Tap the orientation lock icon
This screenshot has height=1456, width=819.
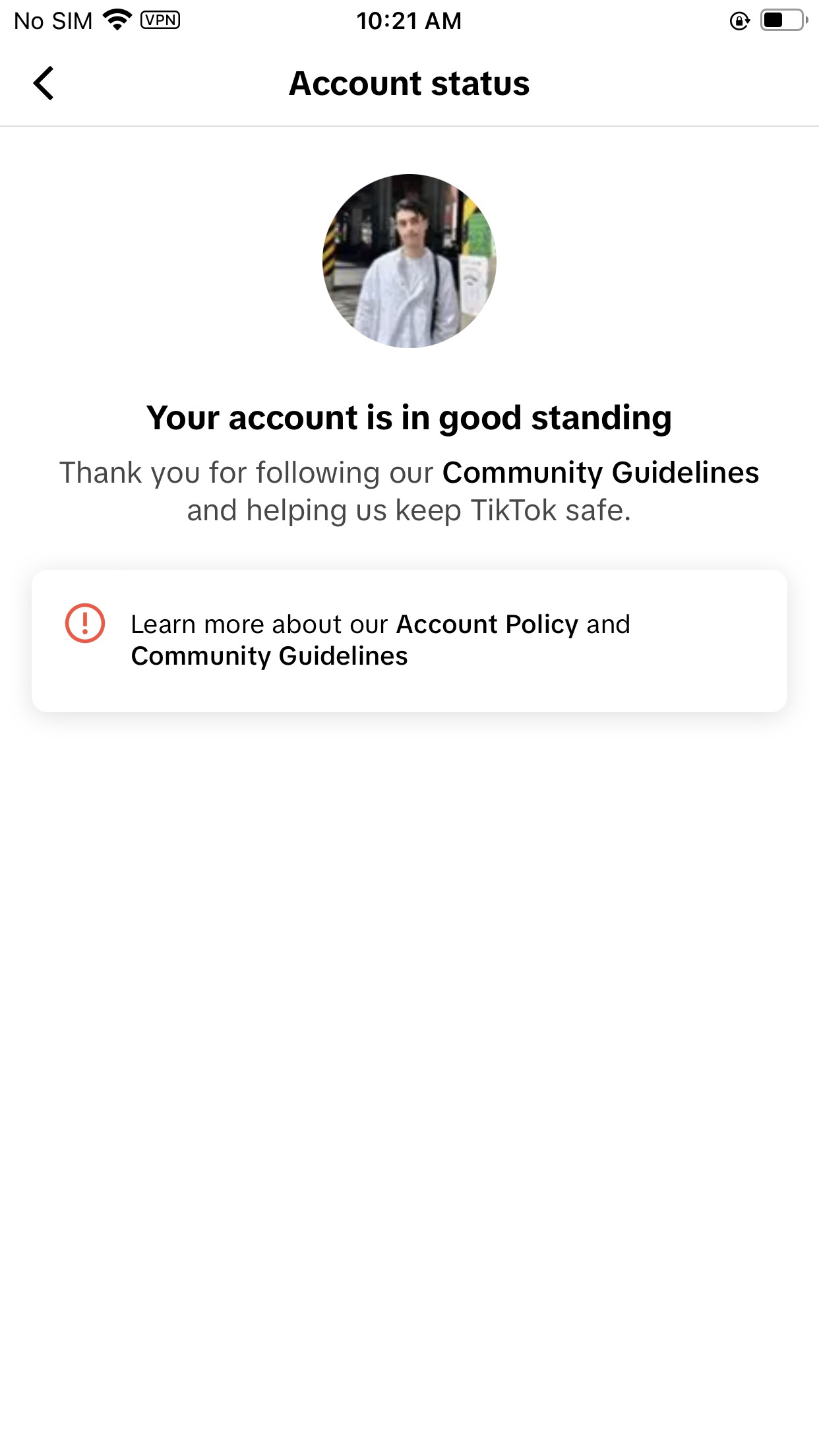(740, 21)
